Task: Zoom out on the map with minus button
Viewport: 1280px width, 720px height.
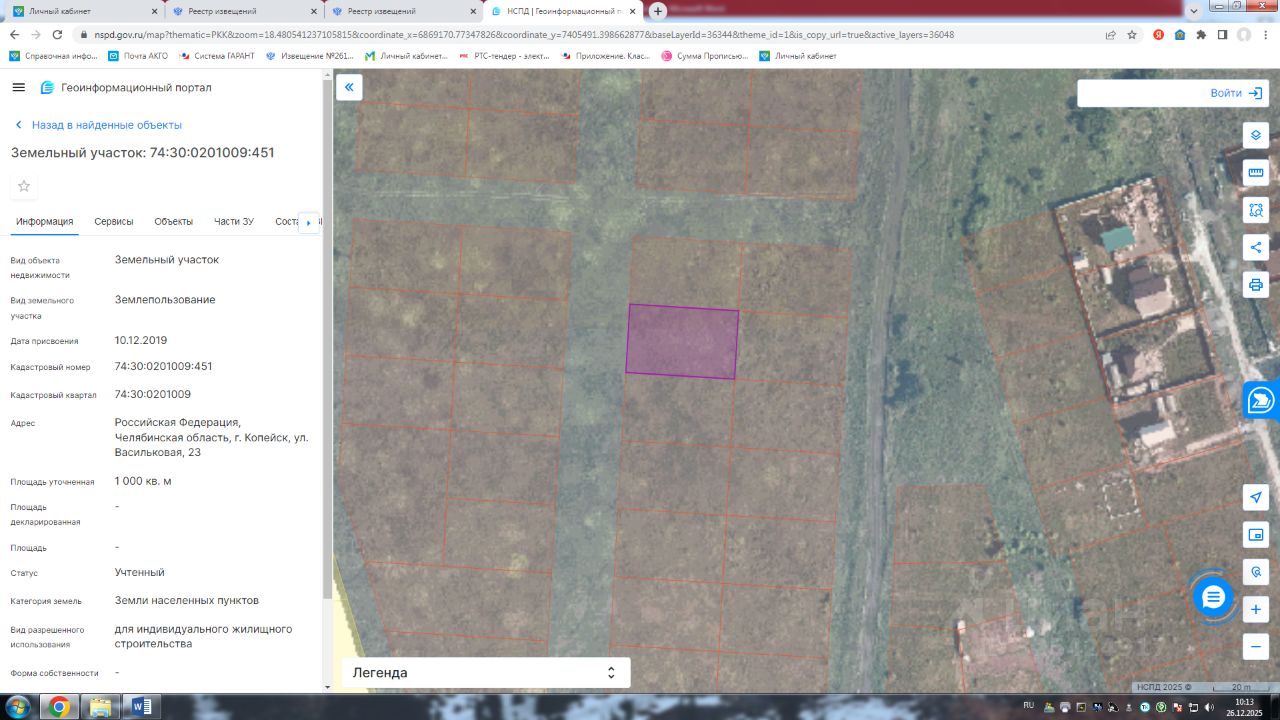Action: [x=1256, y=647]
